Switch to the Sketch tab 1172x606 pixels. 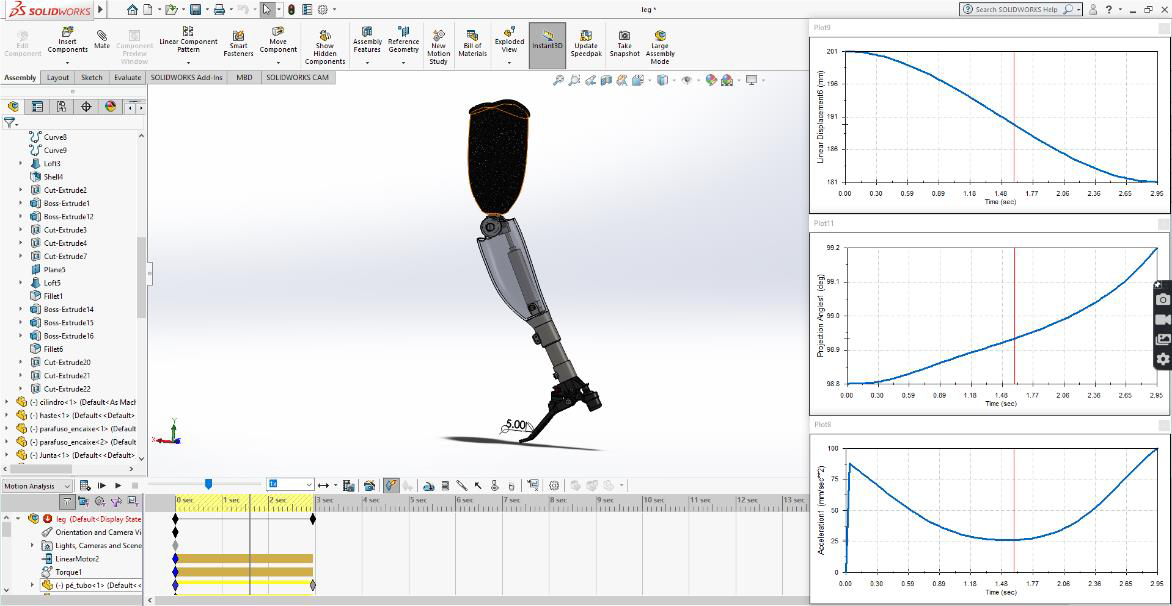coord(90,77)
